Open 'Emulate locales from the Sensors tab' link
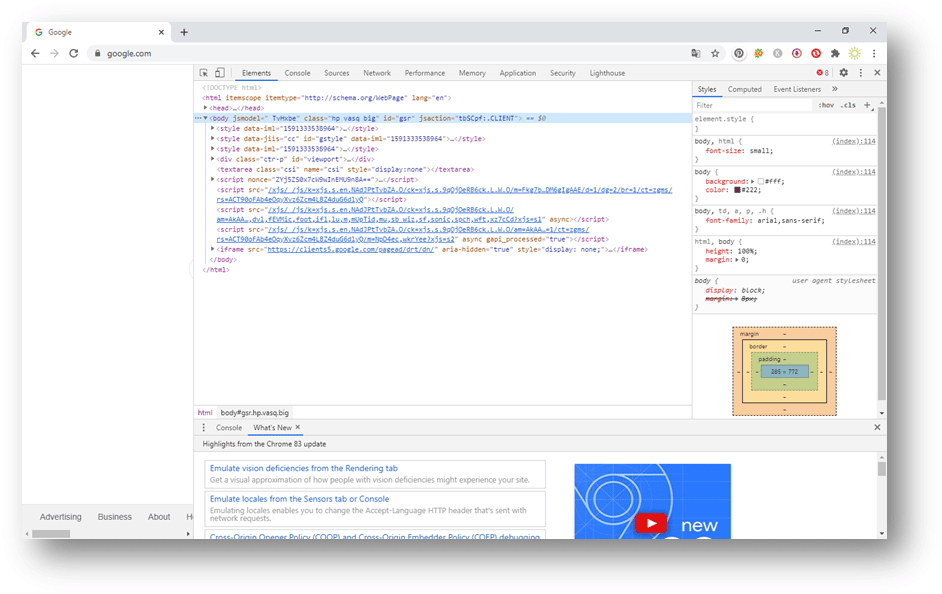This screenshot has width=942, height=594. (299, 499)
